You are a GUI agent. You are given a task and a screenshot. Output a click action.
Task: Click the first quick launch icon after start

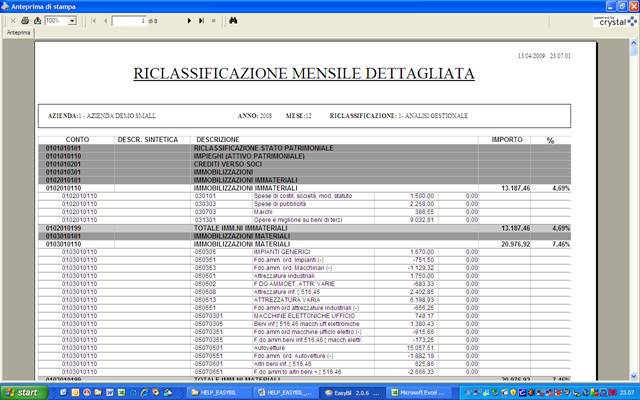tap(63, 393)
